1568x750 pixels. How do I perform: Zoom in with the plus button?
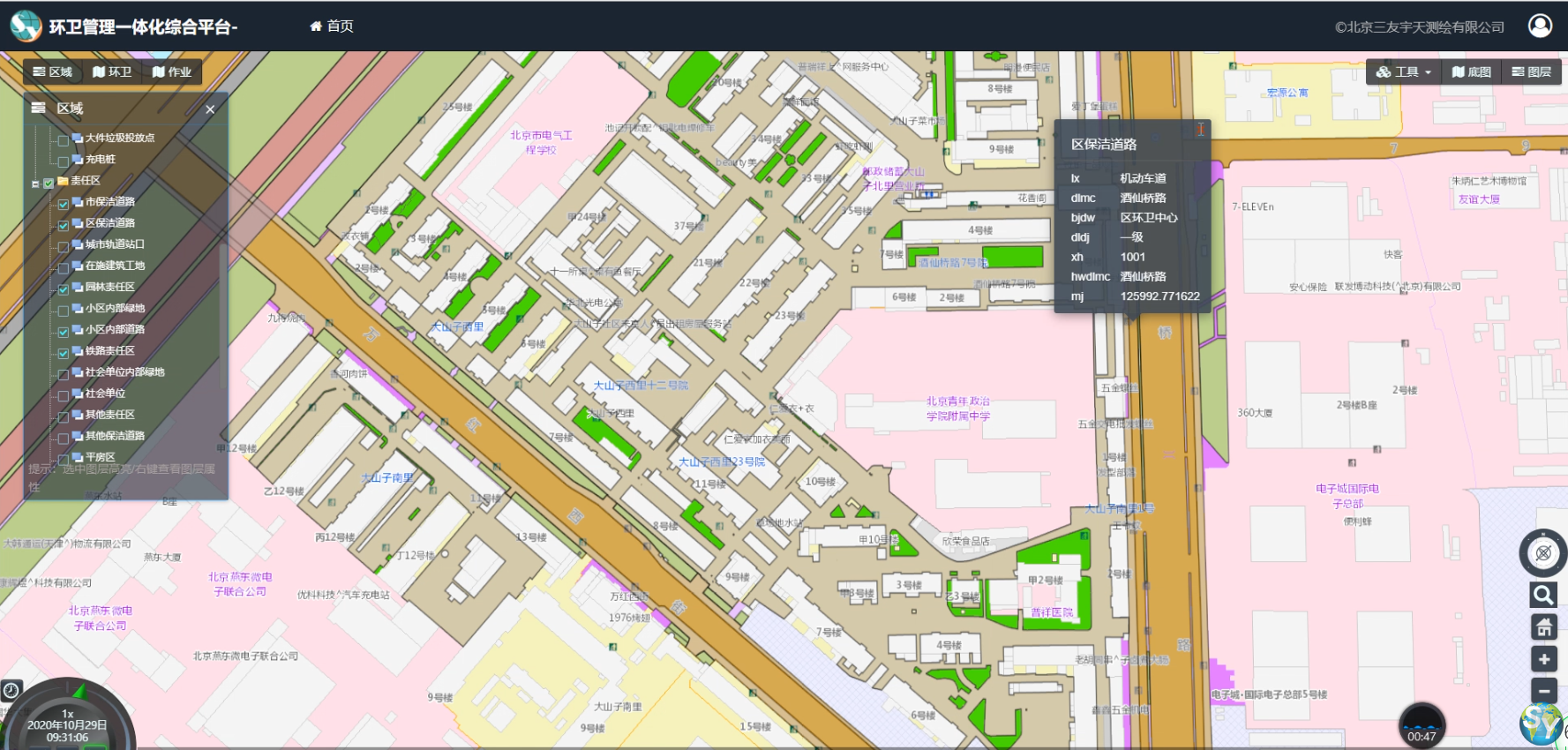[x=1543, y=659]
